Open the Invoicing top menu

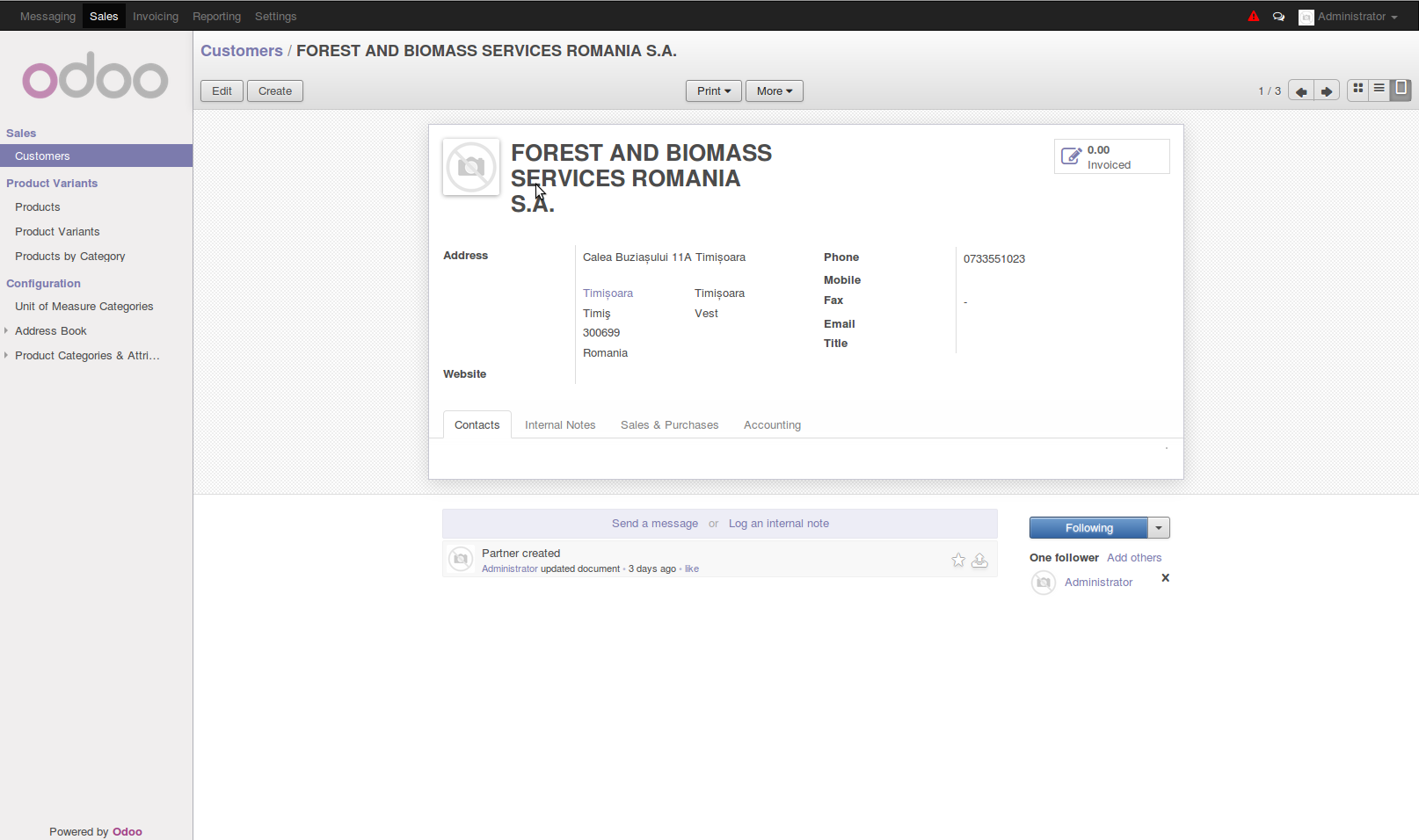(156, 17)
